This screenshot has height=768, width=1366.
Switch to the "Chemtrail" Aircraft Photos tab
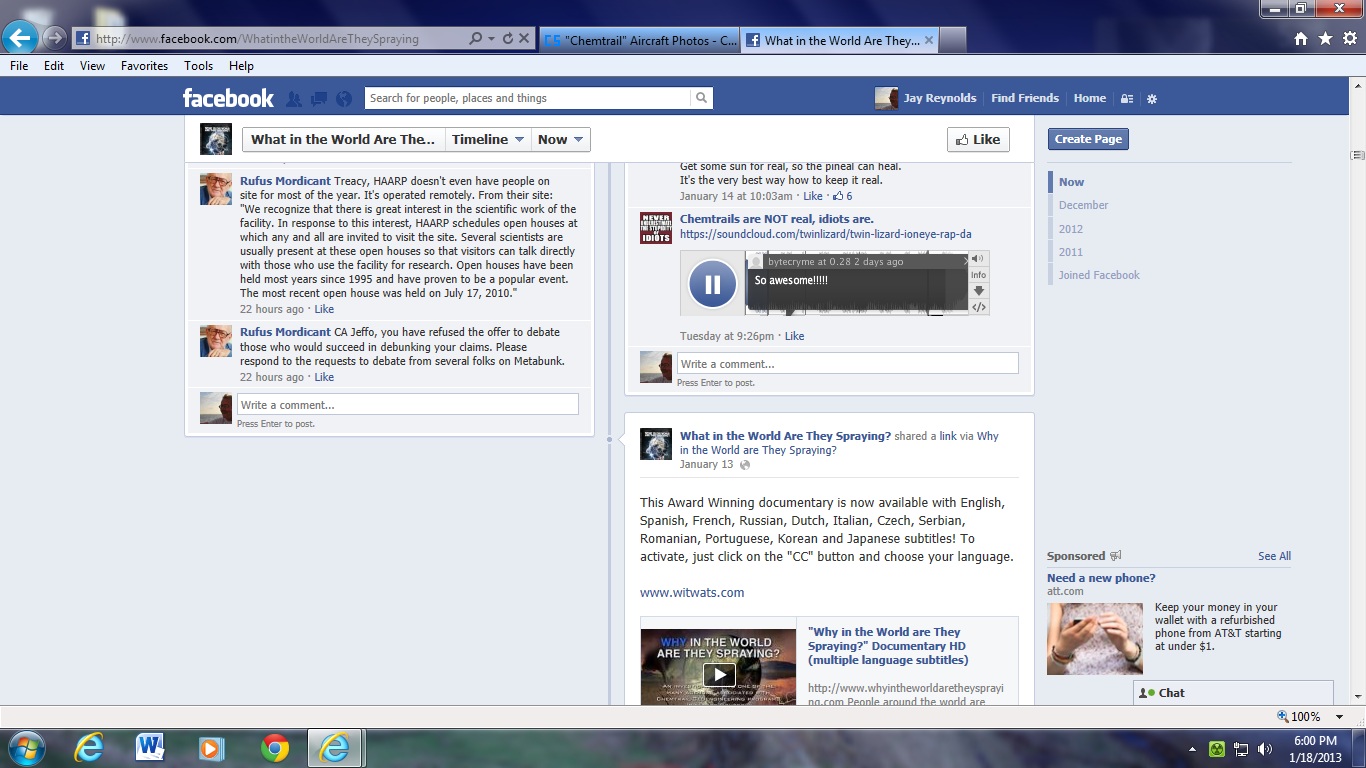click(640, 41)
